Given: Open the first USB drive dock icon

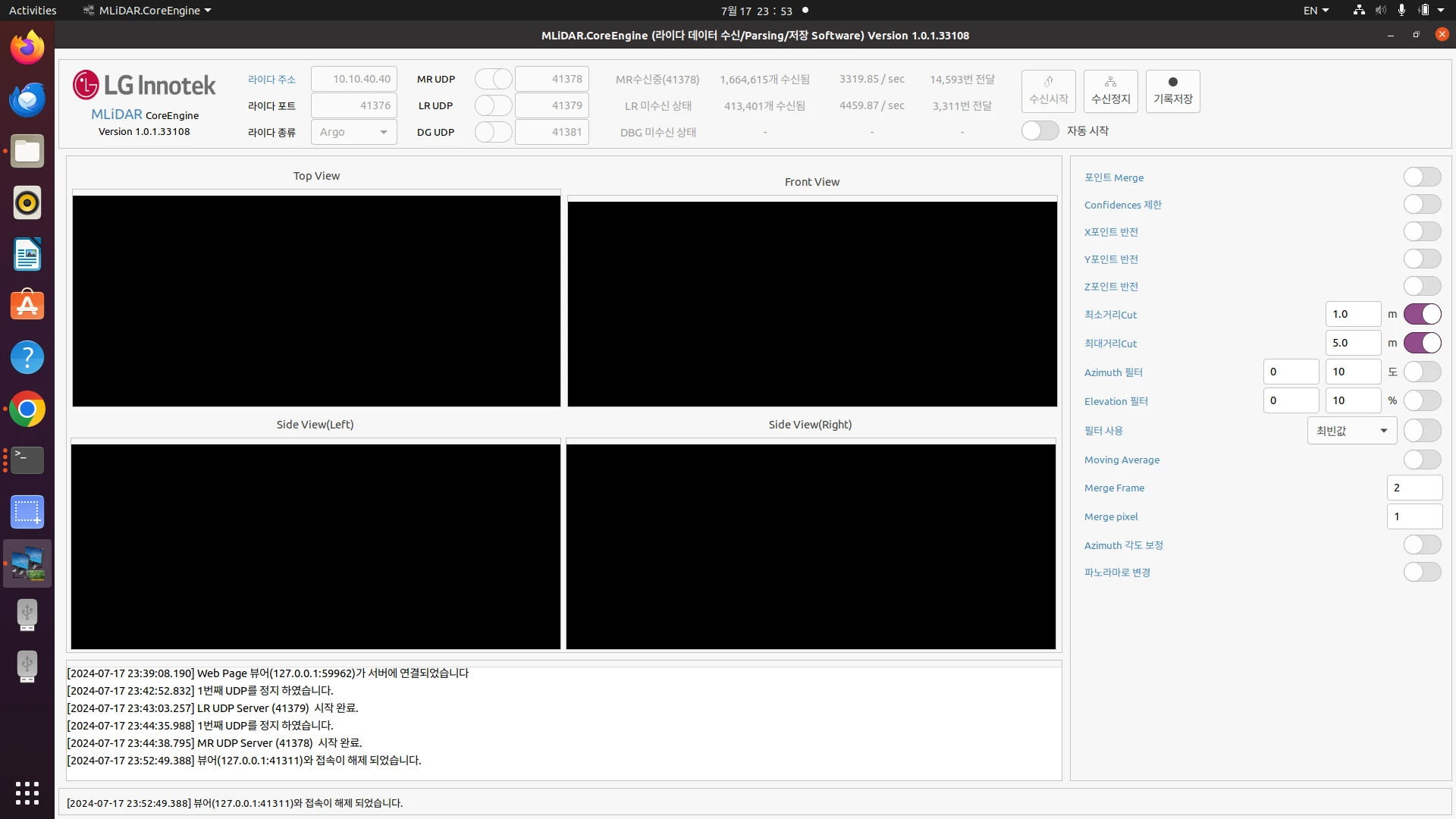Looking at the screenshot, I should pos(27,615).
